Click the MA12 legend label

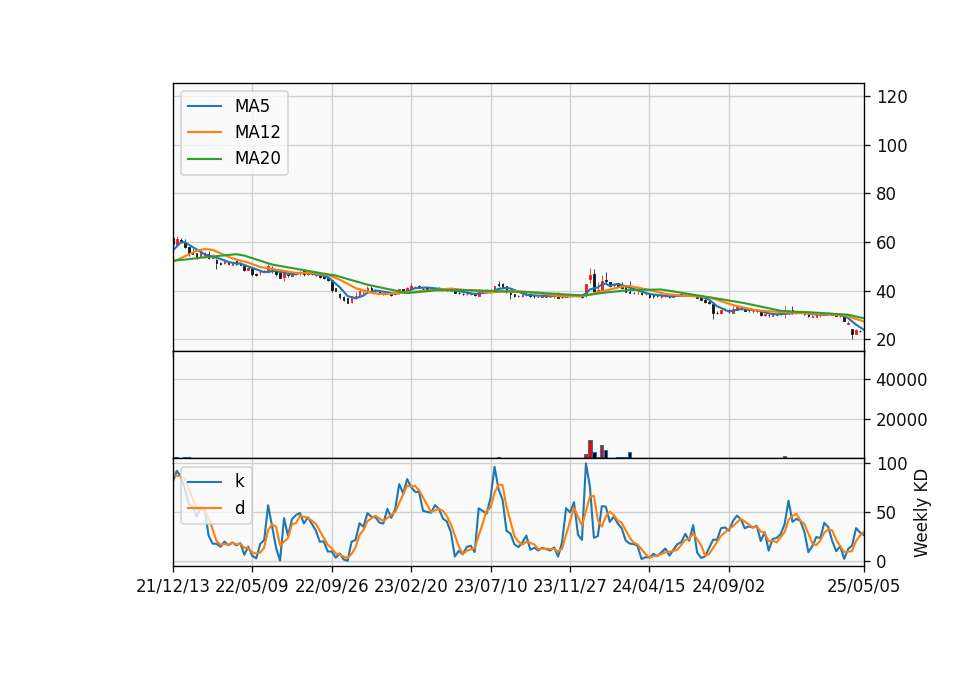[x=257, y=132]
